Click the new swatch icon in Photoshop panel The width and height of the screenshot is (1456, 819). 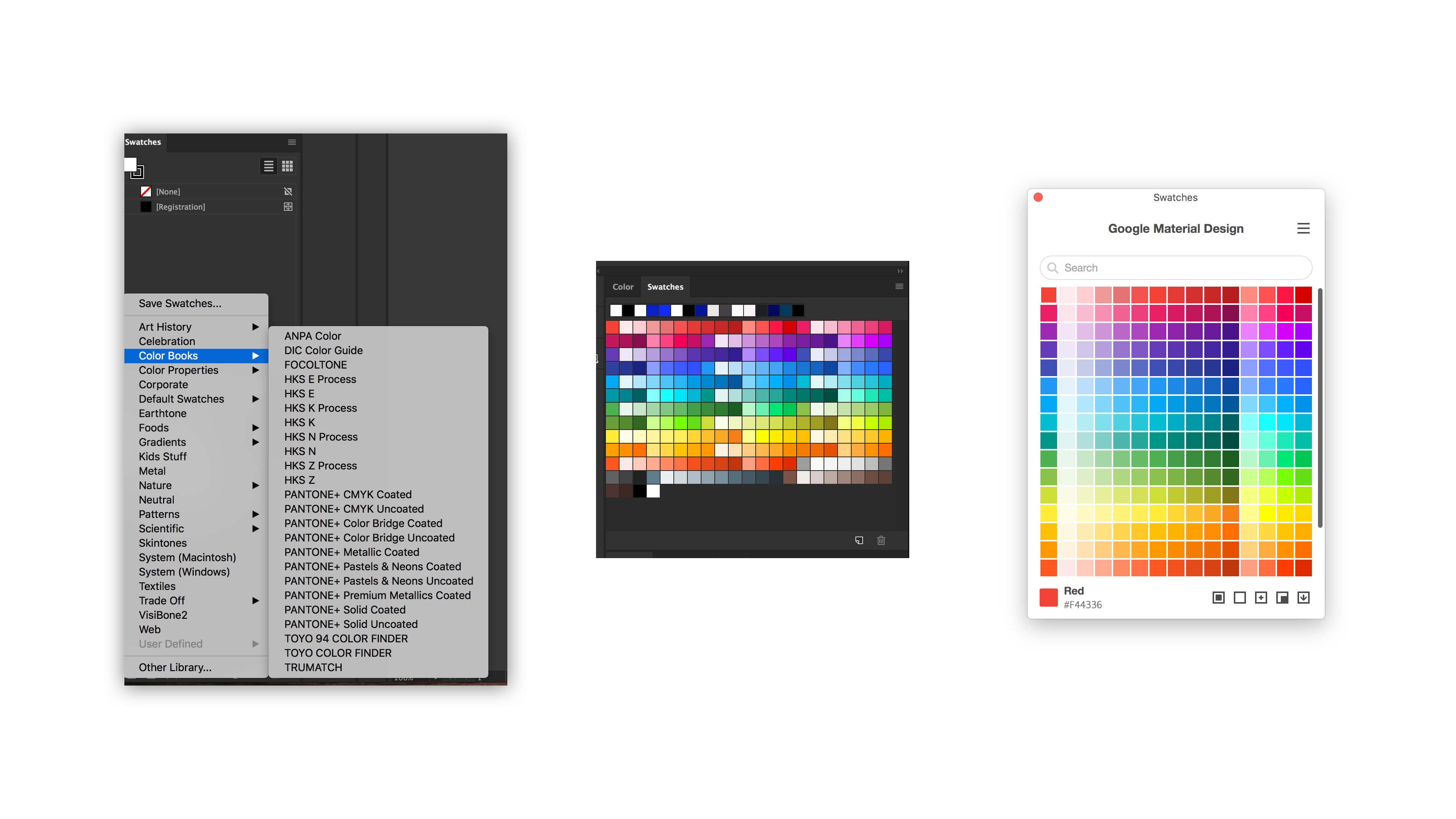pos(858,540)
